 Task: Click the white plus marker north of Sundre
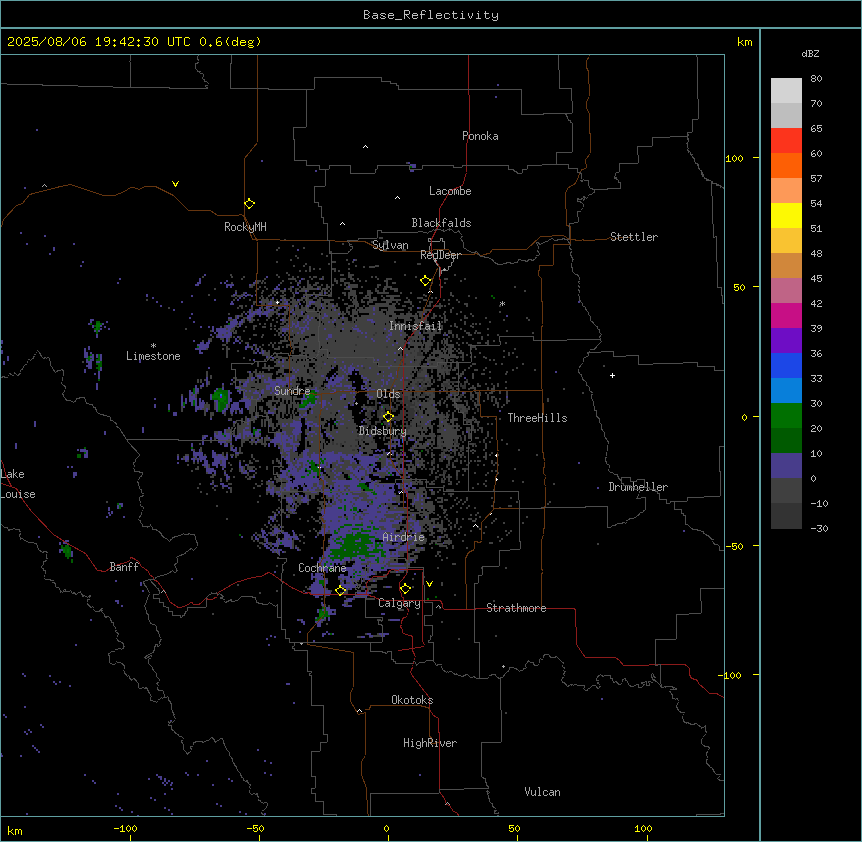click(x=278, y=302)
